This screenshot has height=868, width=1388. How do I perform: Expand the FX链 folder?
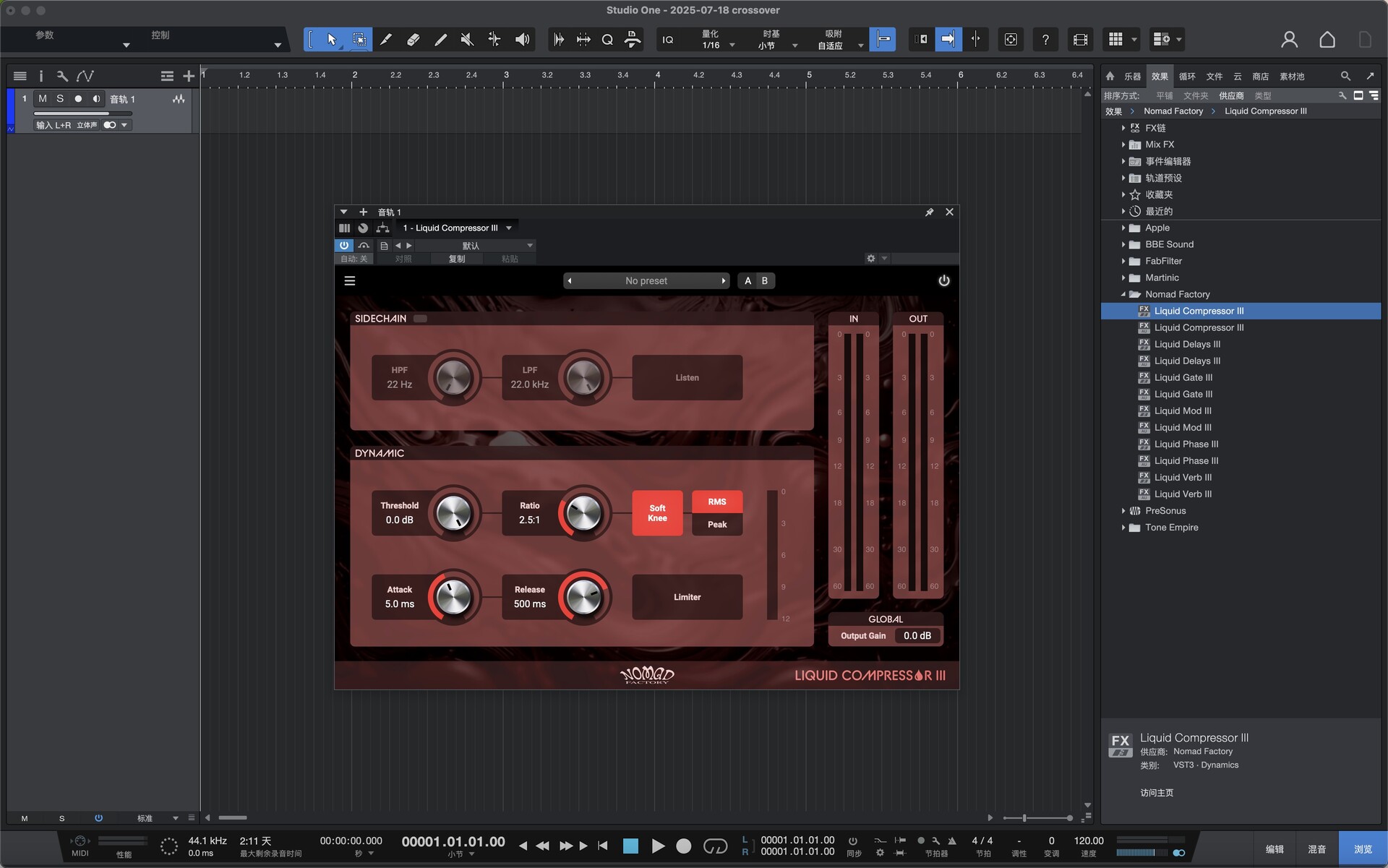point(1123,128)
